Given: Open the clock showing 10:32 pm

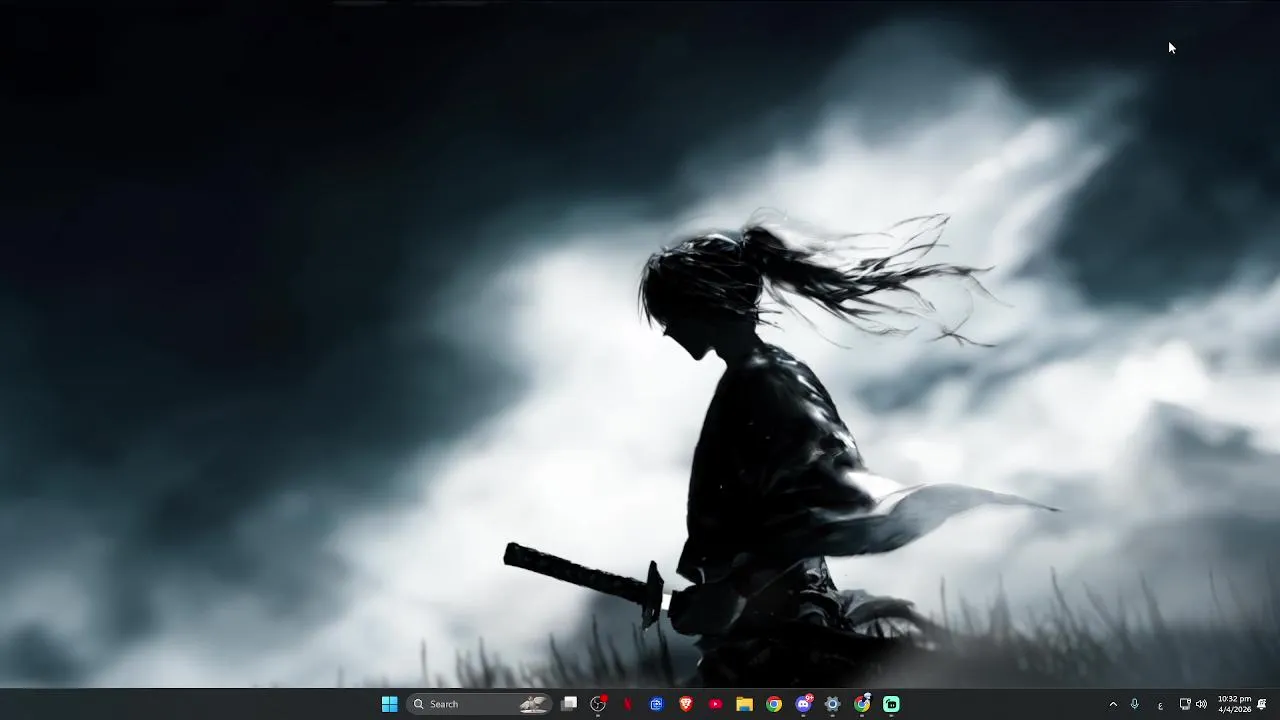Looking at the screenshot, I should tap(1234, 704).
